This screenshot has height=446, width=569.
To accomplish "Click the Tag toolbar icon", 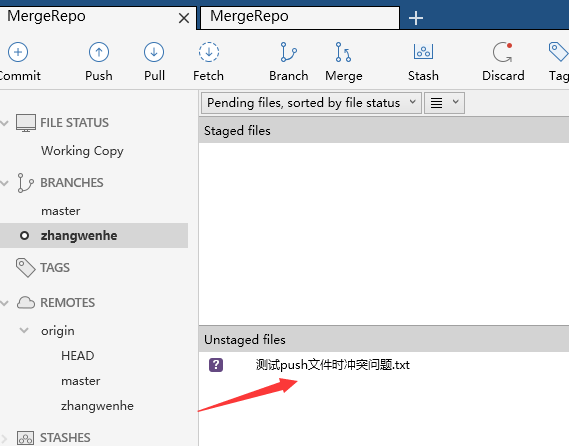I will tap(558, 52).
